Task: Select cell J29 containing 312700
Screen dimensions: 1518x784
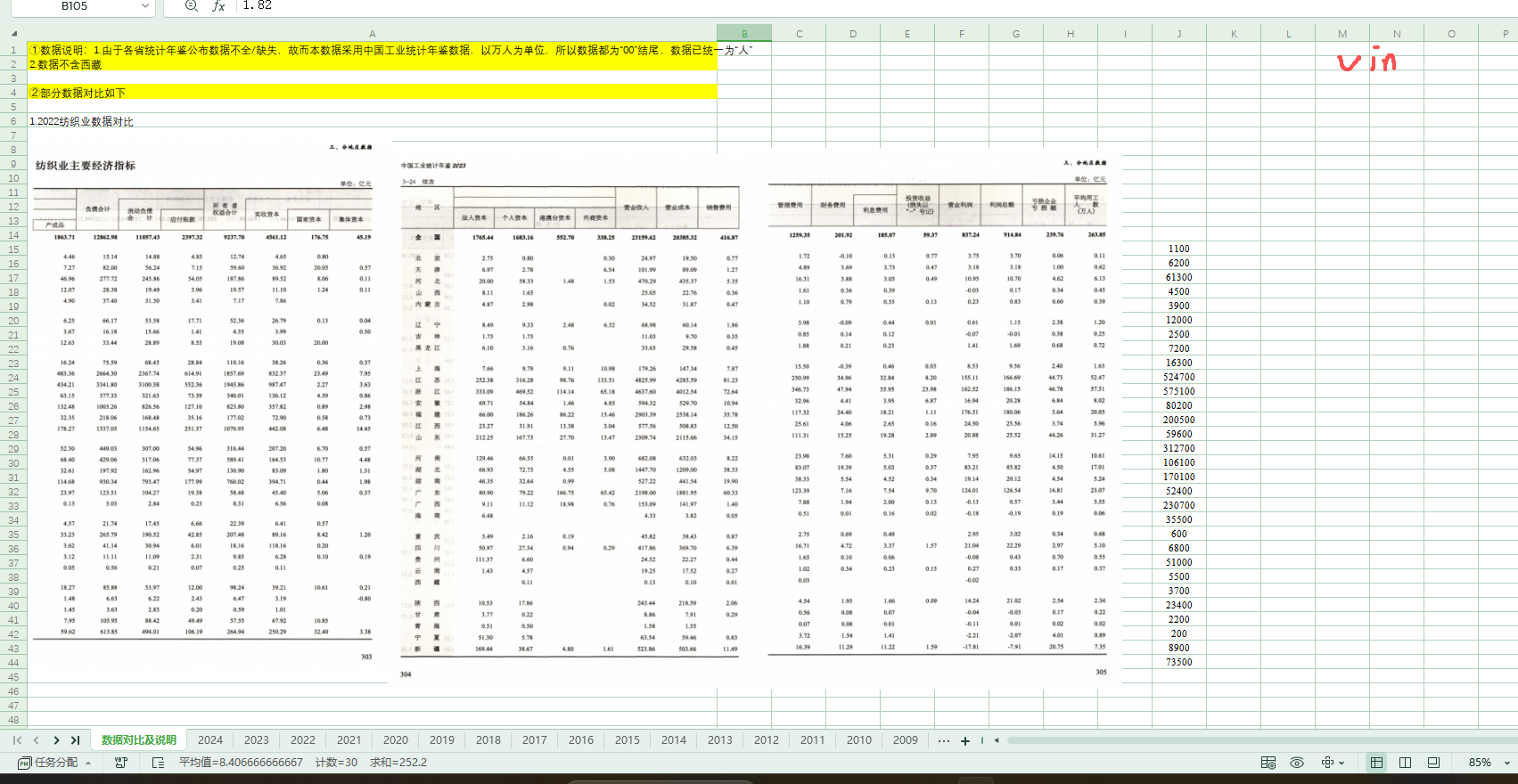Action: [1179, 449]
